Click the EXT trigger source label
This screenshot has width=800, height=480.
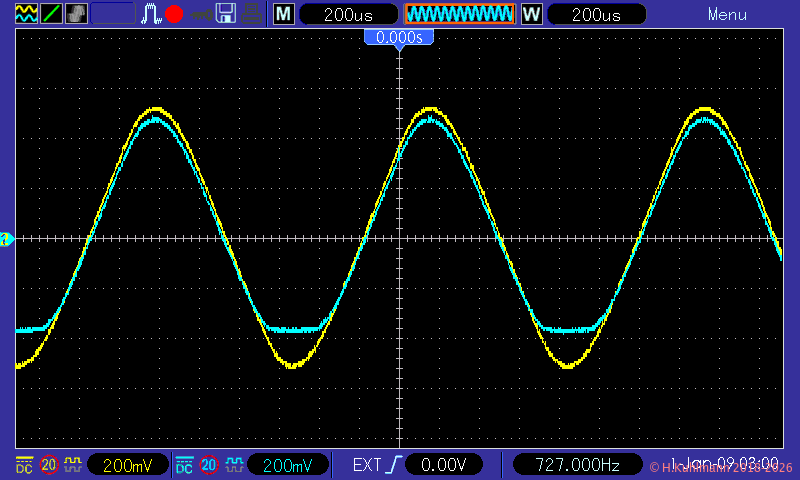[367, 465]
